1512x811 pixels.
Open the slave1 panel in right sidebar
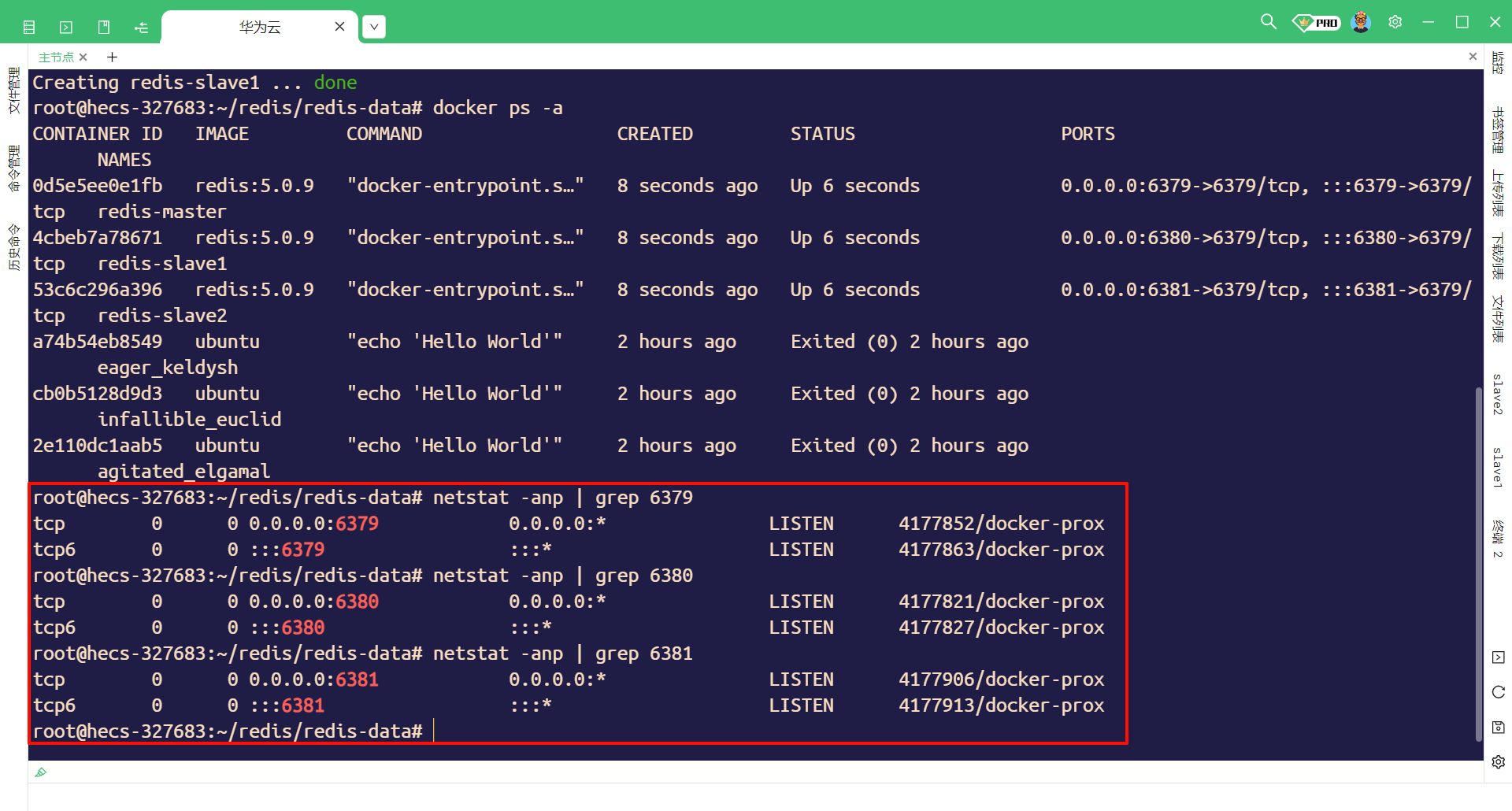click(1498, 468)
